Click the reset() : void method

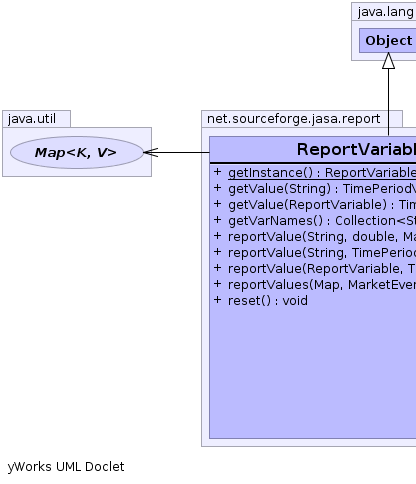[268, 301]
